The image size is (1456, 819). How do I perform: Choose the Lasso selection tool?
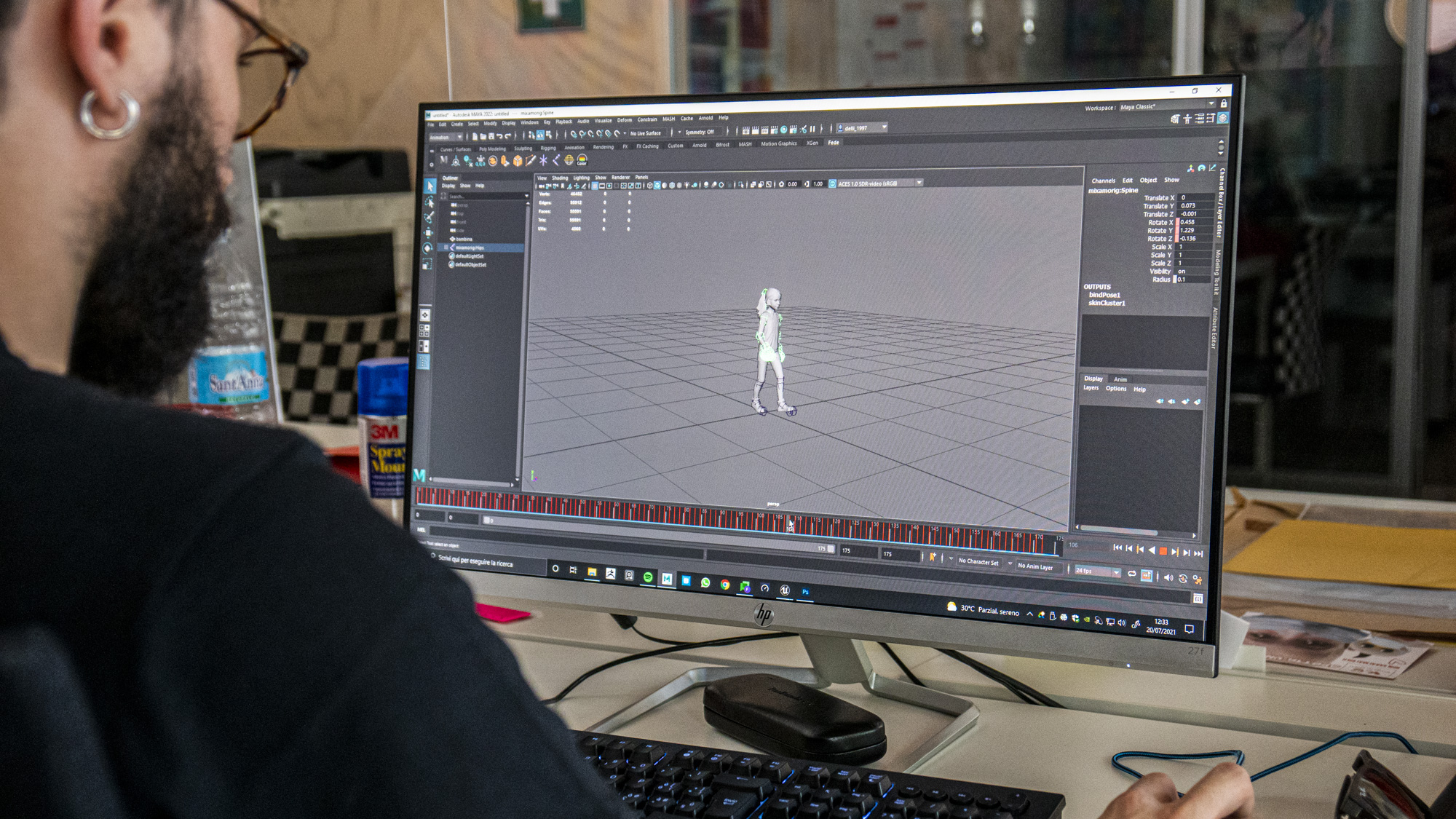coord(430,202)
